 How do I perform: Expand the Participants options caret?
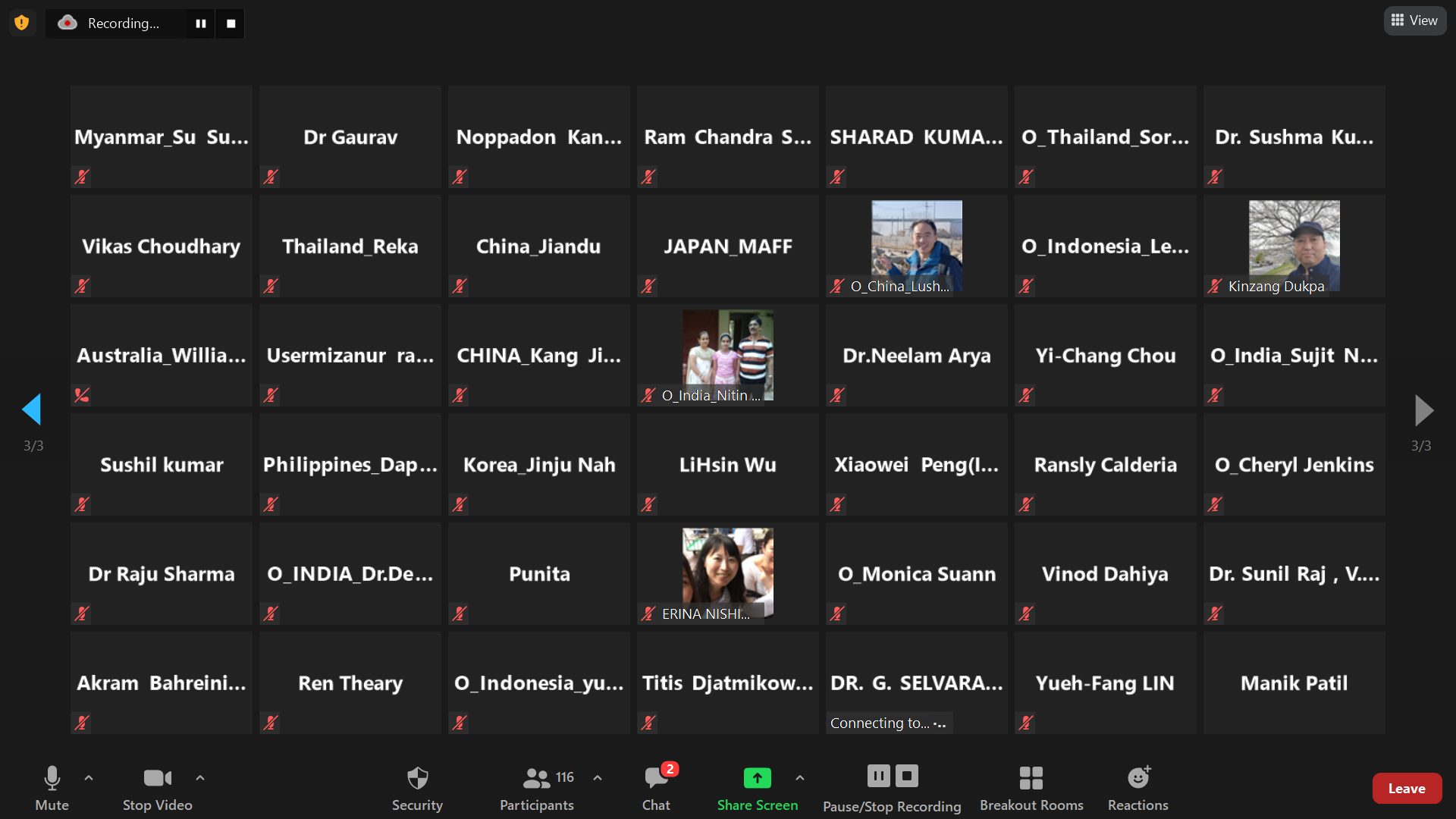598,777
